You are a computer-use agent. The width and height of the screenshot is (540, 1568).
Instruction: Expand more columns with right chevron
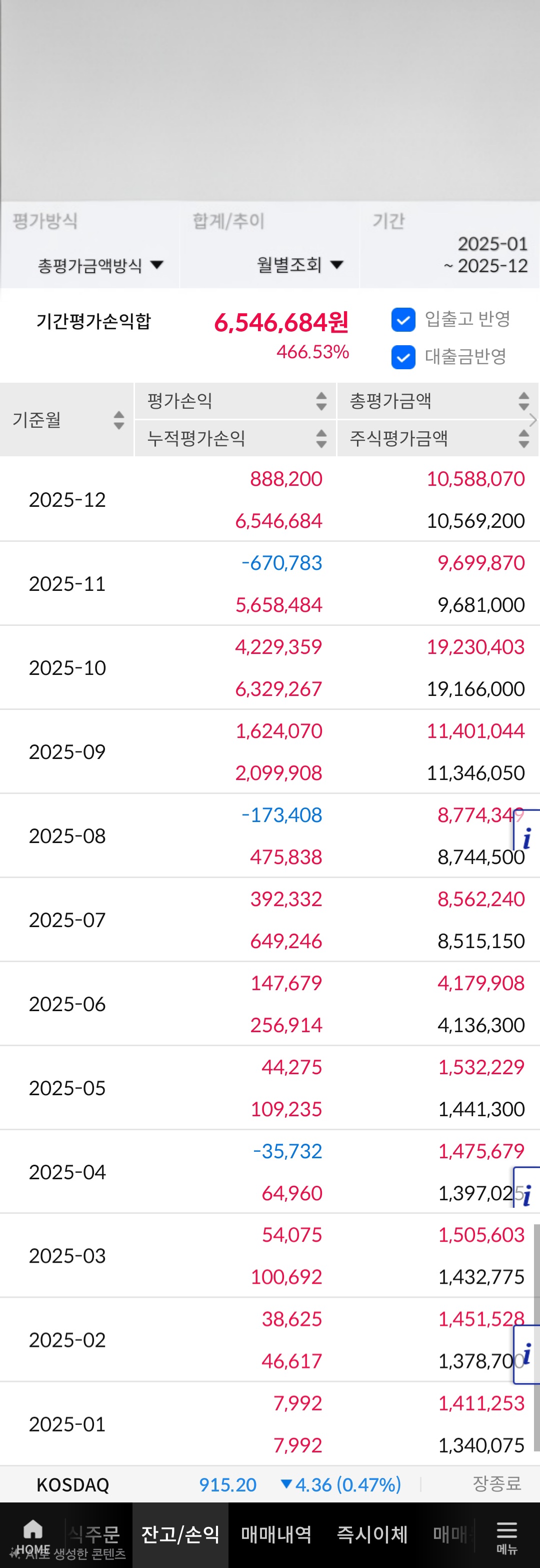(533, 420)
